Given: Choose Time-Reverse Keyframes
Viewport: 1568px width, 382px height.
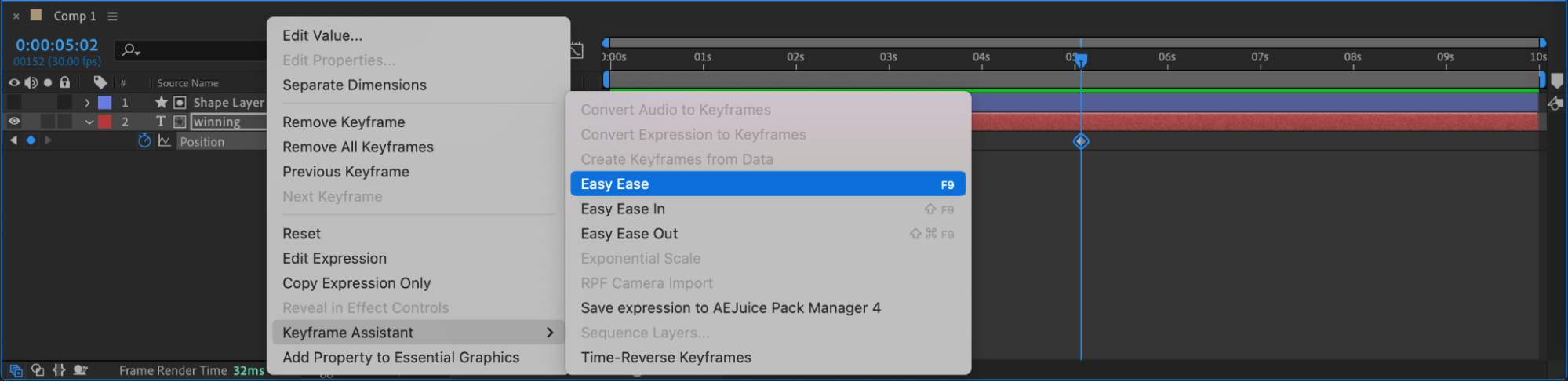Looking at the screenshot, I should point(665,358).
